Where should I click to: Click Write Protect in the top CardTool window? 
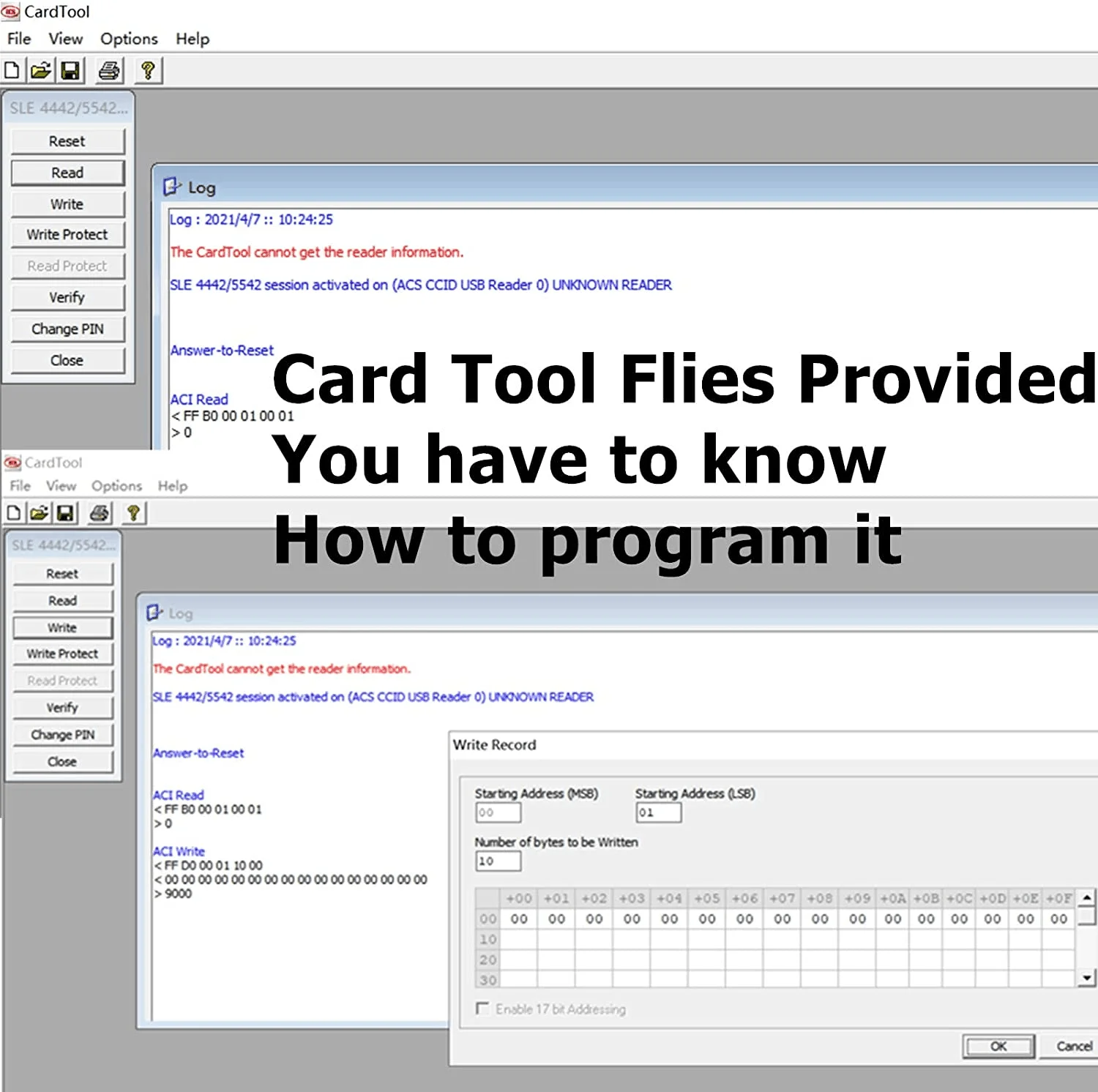pyautogui.click(x=67, y=235)
